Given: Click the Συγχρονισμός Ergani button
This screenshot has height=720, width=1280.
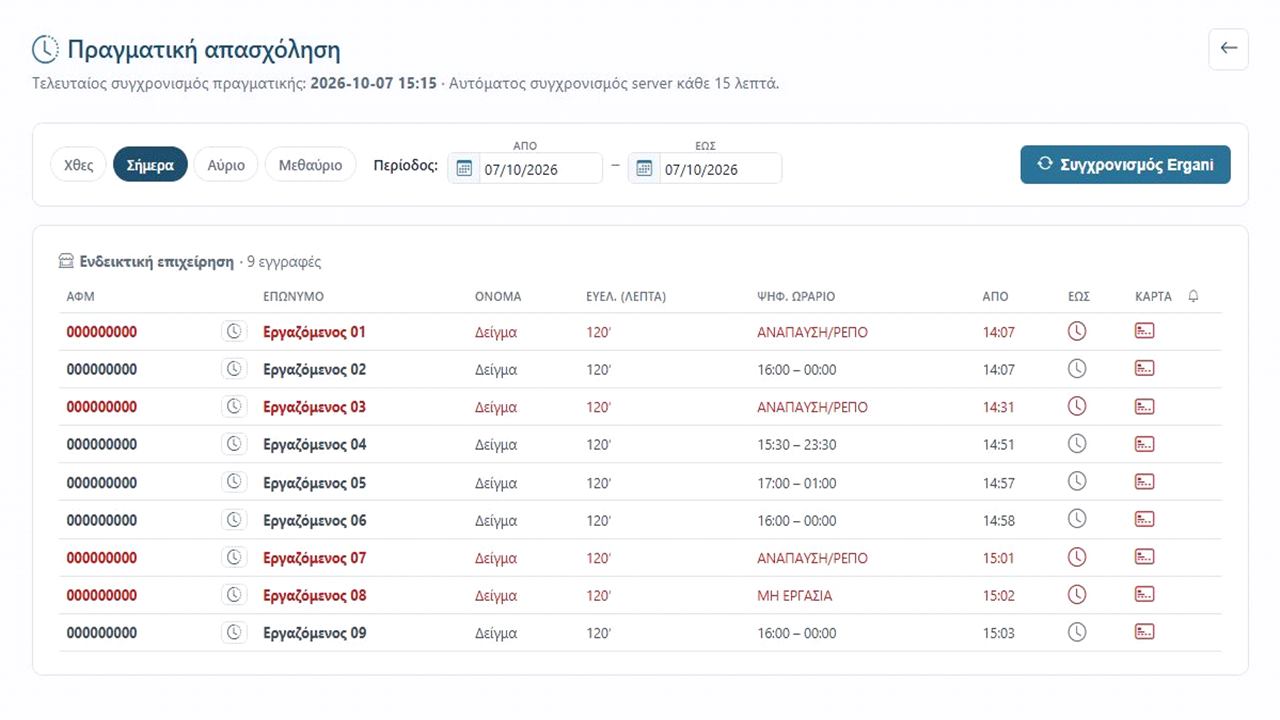Looking at the screenshot, I should click(1125, 164).
